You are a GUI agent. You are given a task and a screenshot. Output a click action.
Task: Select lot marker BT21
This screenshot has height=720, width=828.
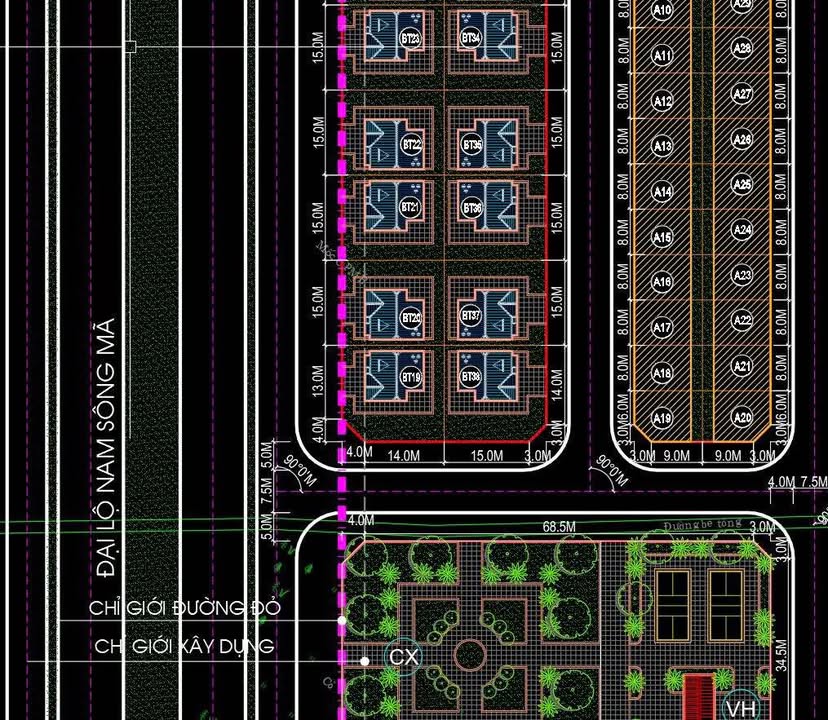coord(411,205)
